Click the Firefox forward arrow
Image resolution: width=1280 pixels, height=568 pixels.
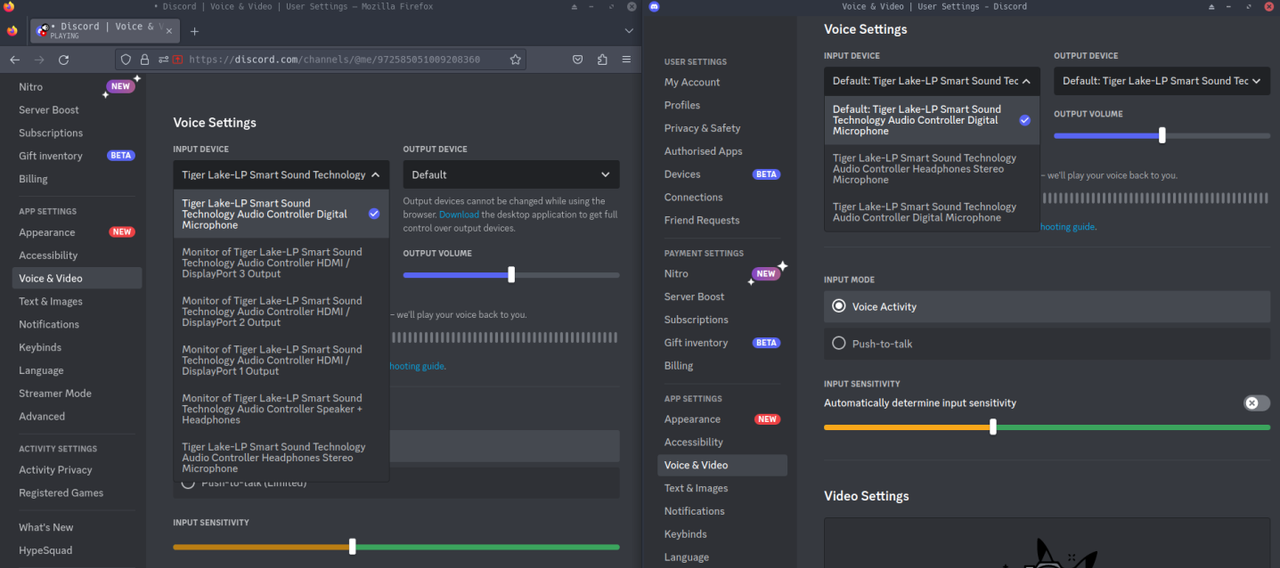tap(39, 60)
